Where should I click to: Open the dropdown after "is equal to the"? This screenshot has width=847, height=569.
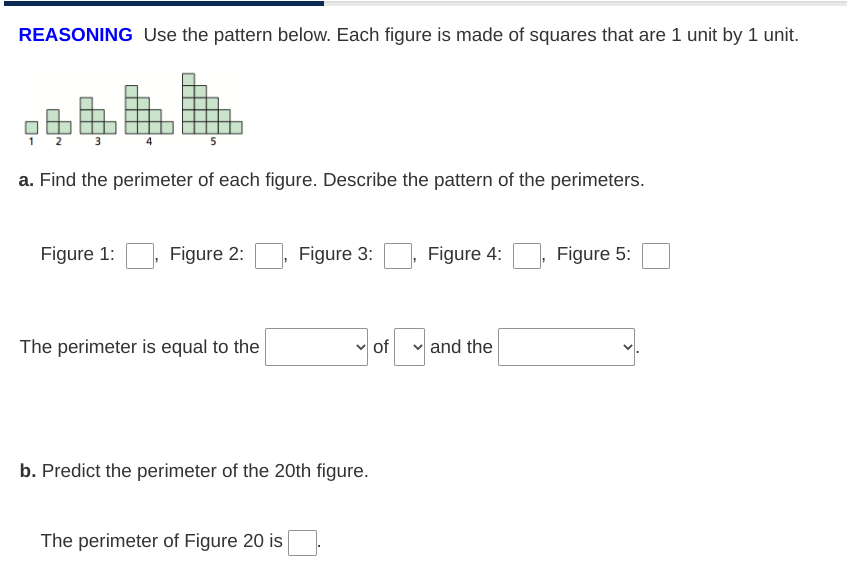pyautogui.click(x=317, y=347)
